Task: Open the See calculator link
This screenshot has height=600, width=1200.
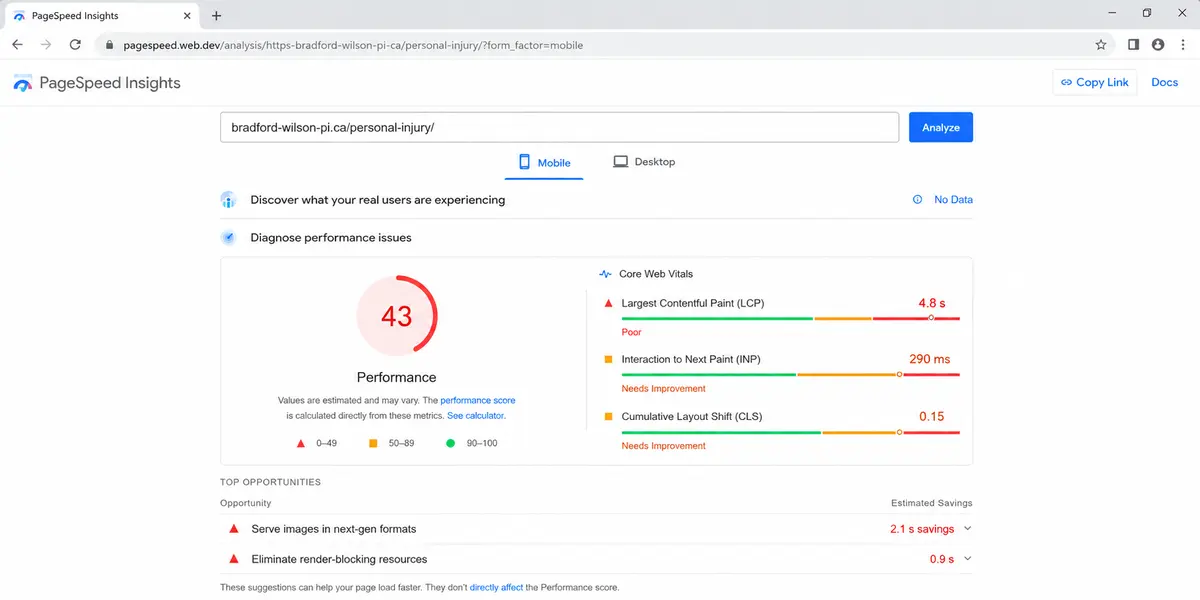Action: [476, 415]
